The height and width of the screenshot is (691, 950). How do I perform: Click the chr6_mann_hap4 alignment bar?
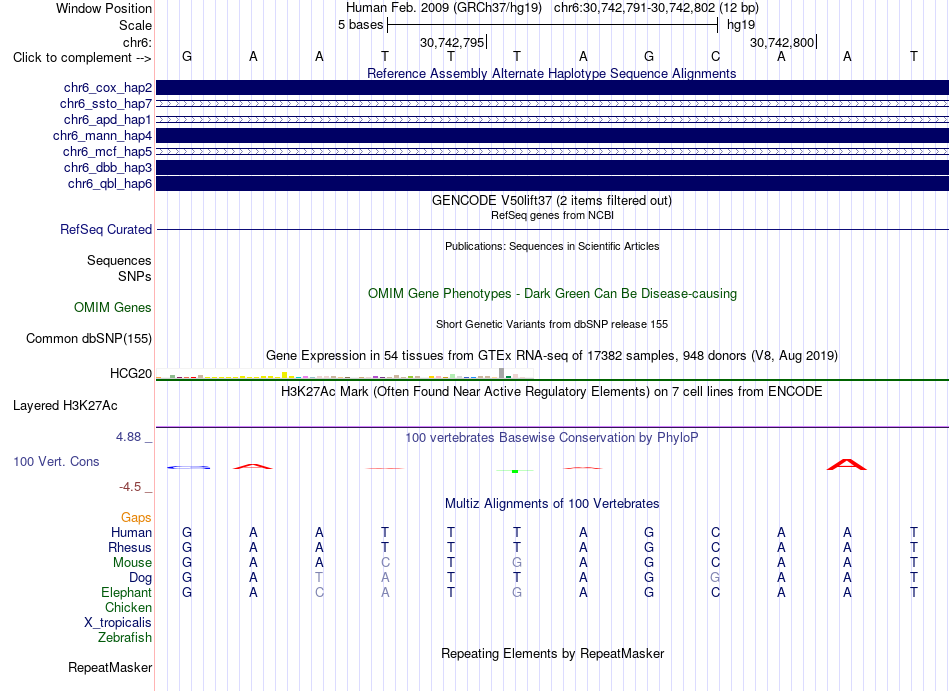(x=552, y=136)
